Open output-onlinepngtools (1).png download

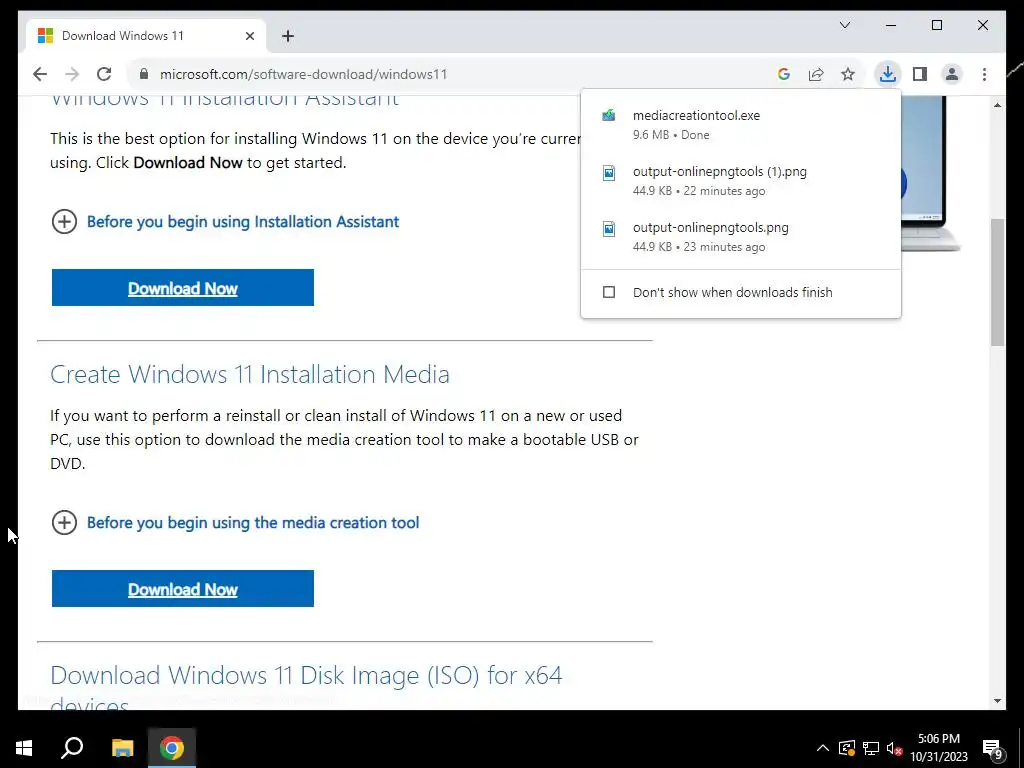(740, 181)
